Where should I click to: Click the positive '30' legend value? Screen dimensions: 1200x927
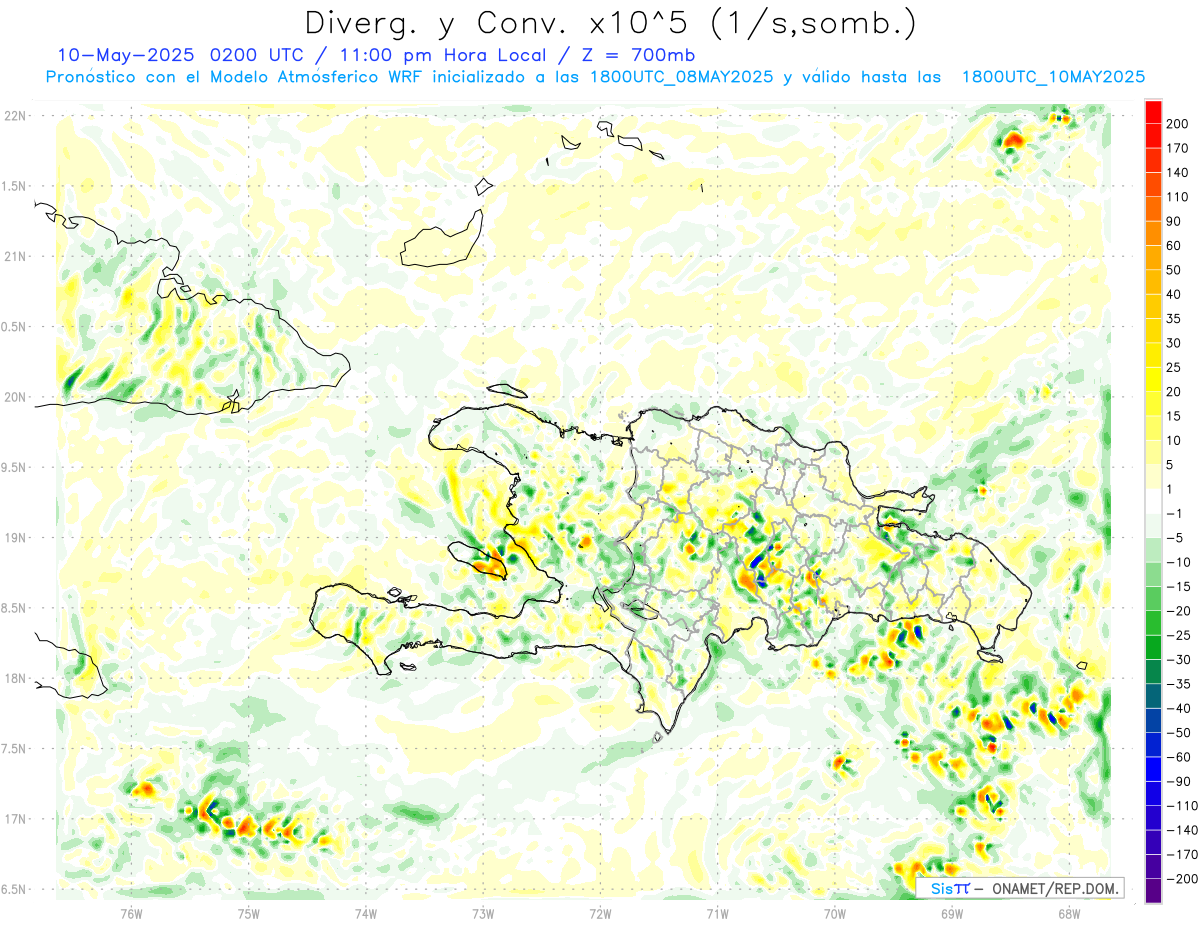(1174, 343)
